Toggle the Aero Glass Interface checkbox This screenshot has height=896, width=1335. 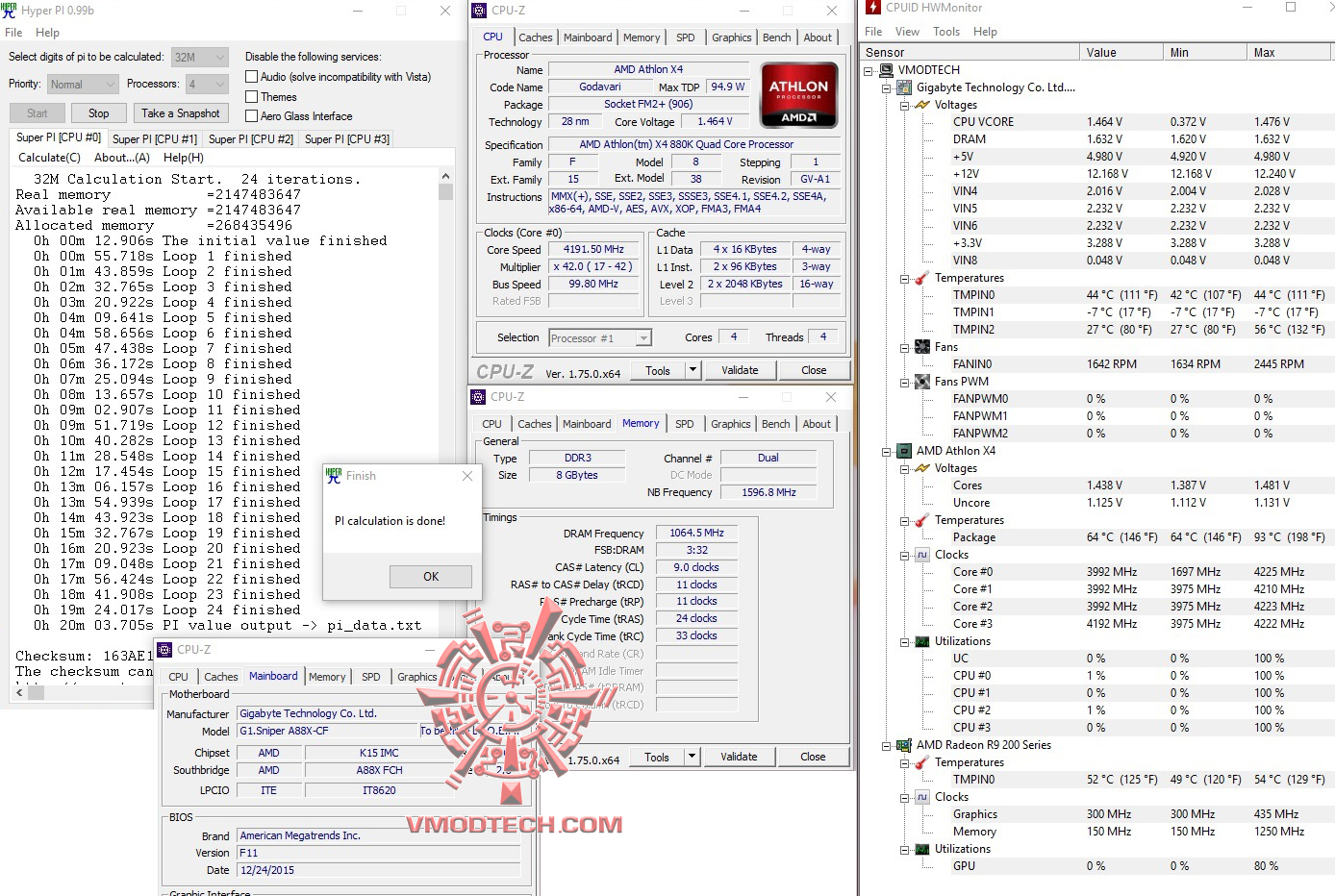(x=252, y=116)
